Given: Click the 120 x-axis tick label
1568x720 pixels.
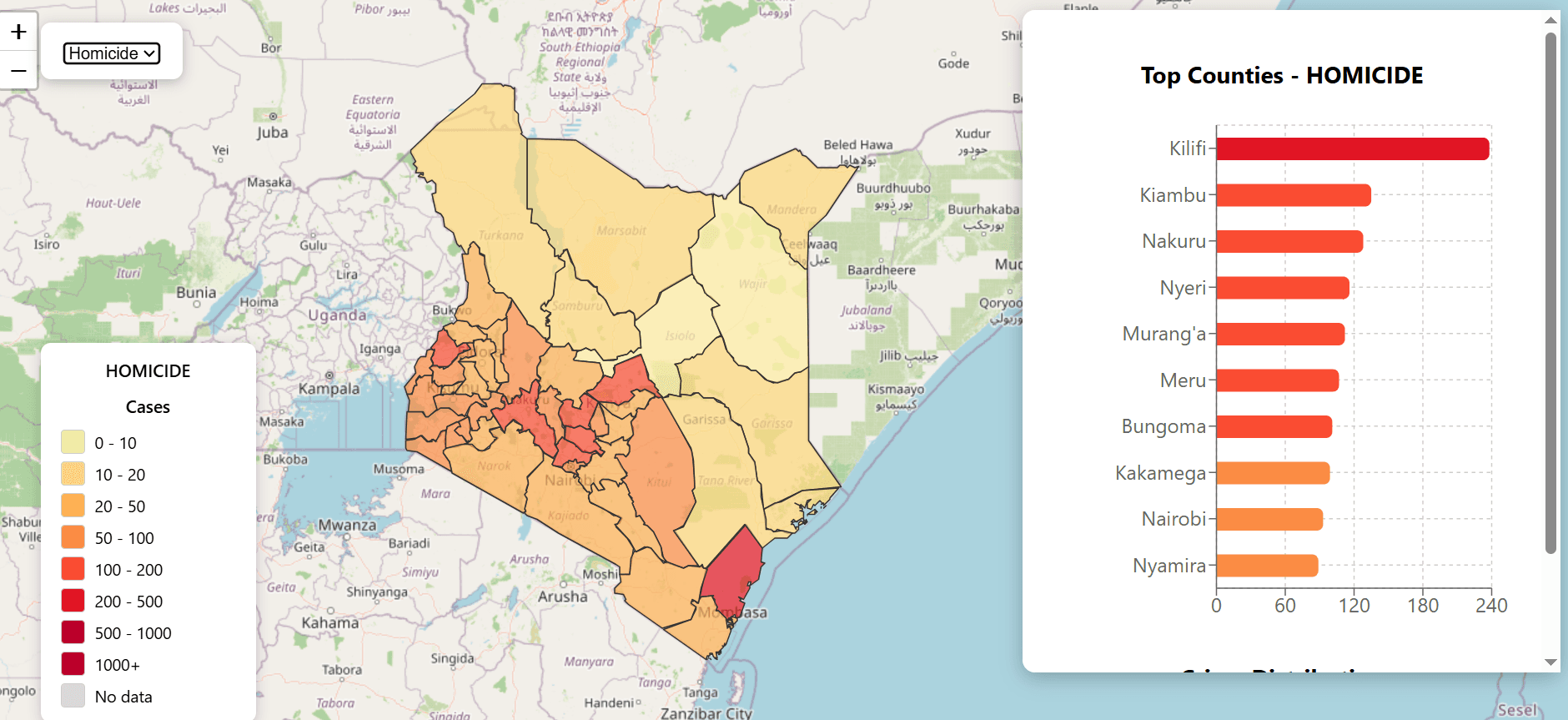Looking at the screenshot, I should click(x=1354, y=606).
